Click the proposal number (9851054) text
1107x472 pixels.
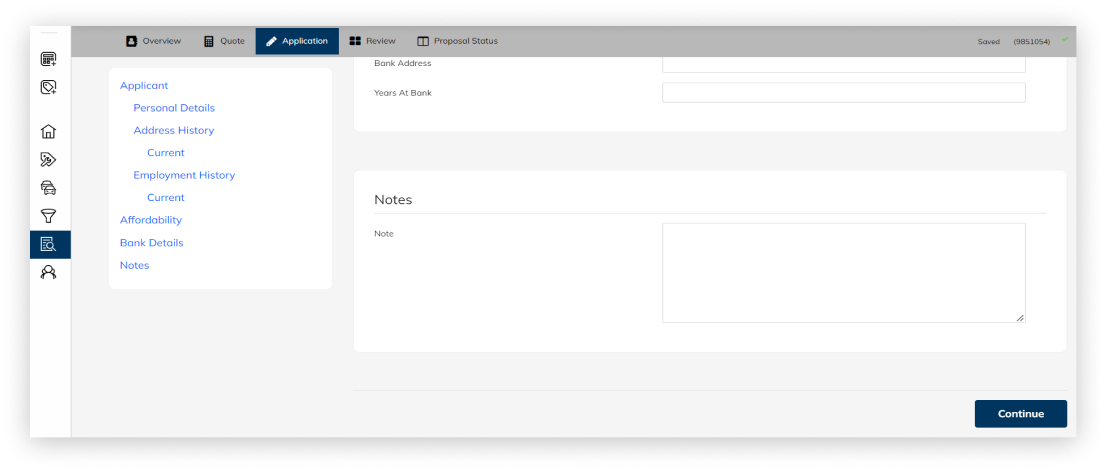(x=1031, y=42)
